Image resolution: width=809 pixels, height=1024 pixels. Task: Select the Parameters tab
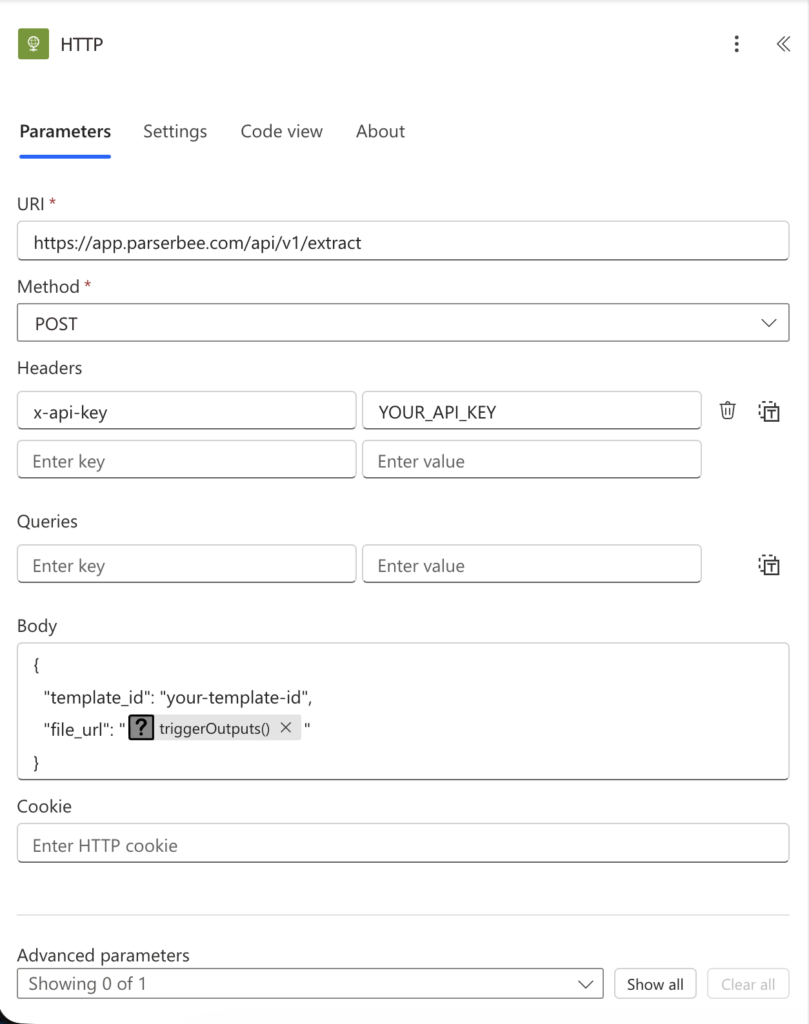65,131
